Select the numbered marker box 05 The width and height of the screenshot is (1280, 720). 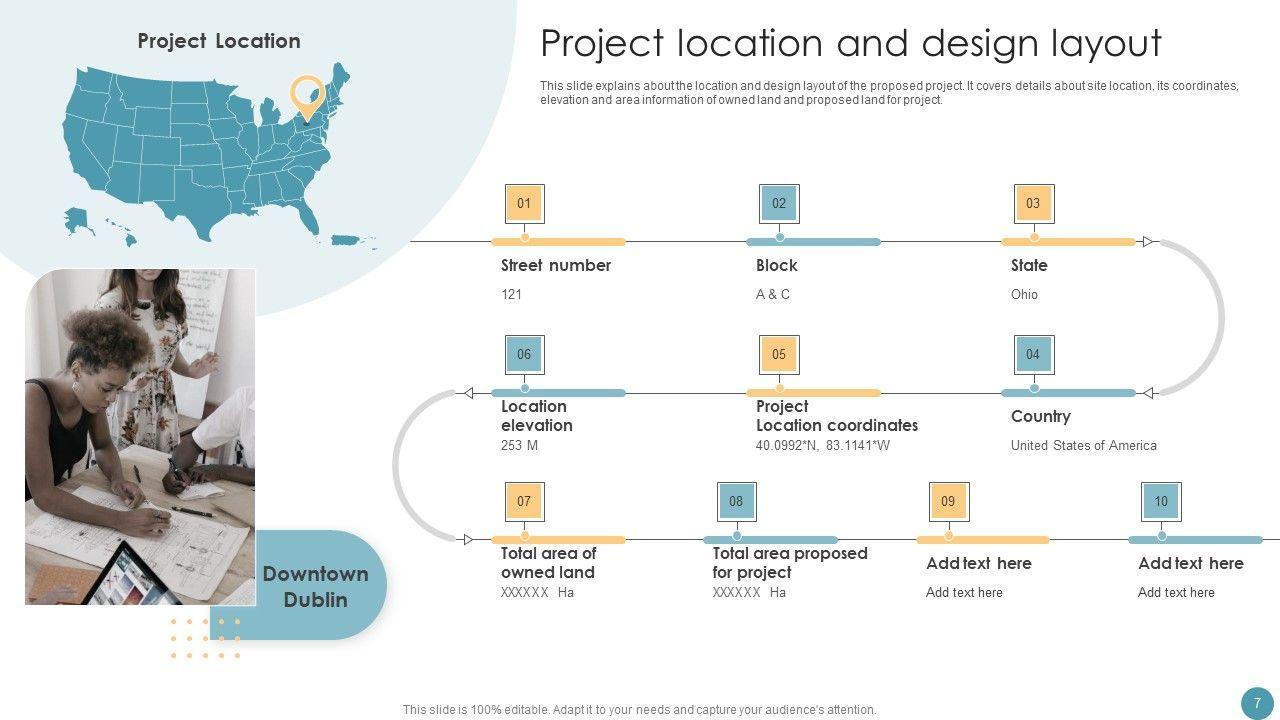779,354
